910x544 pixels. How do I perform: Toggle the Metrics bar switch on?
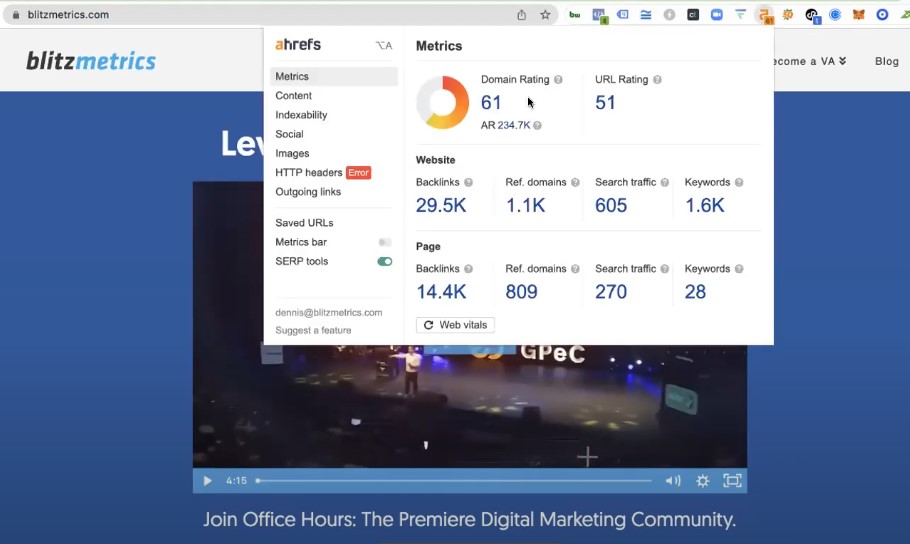coord(384,242)
